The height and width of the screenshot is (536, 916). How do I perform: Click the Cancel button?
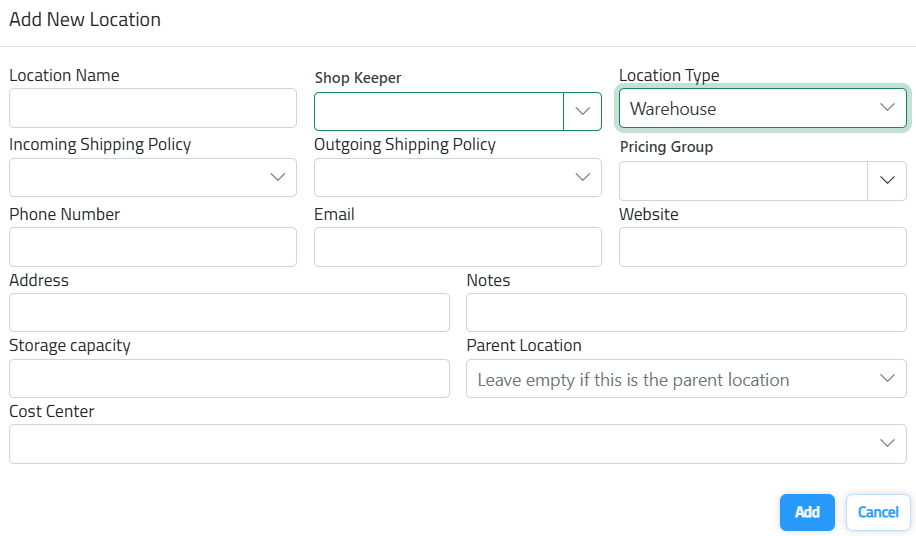[x=878, y=512]
